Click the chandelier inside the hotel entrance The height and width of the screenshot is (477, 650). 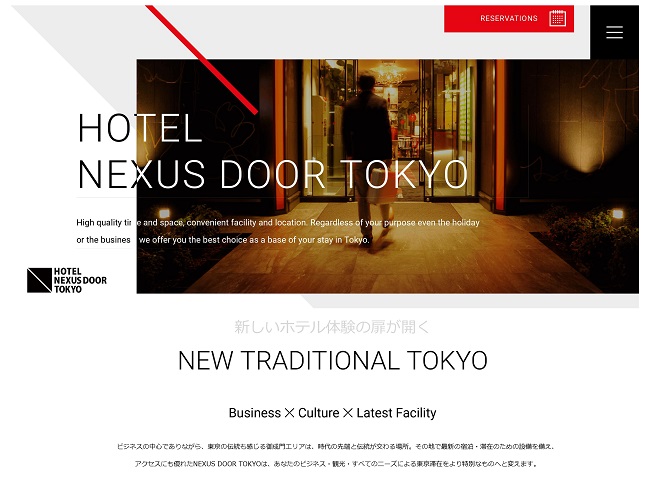pos(388,73)
